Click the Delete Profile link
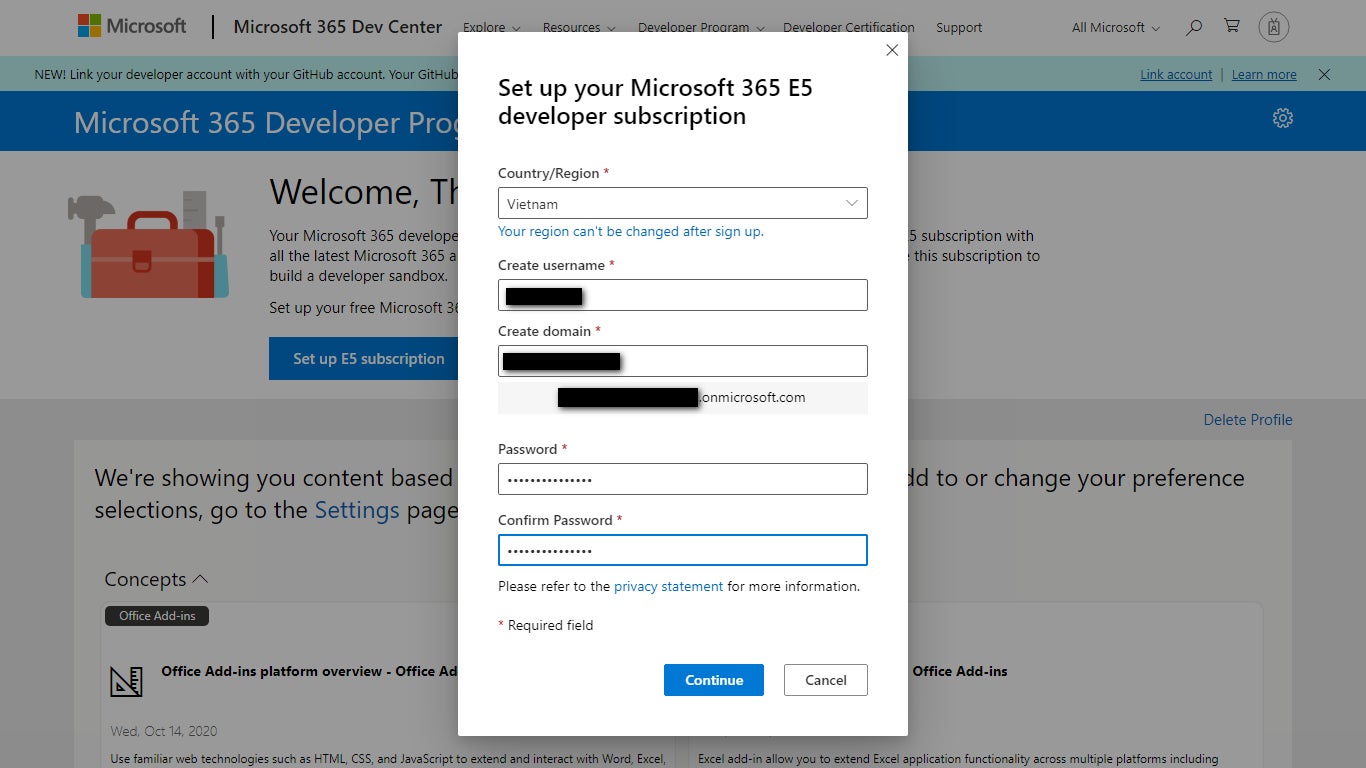1366x768 pixels. click(1248, 420)
